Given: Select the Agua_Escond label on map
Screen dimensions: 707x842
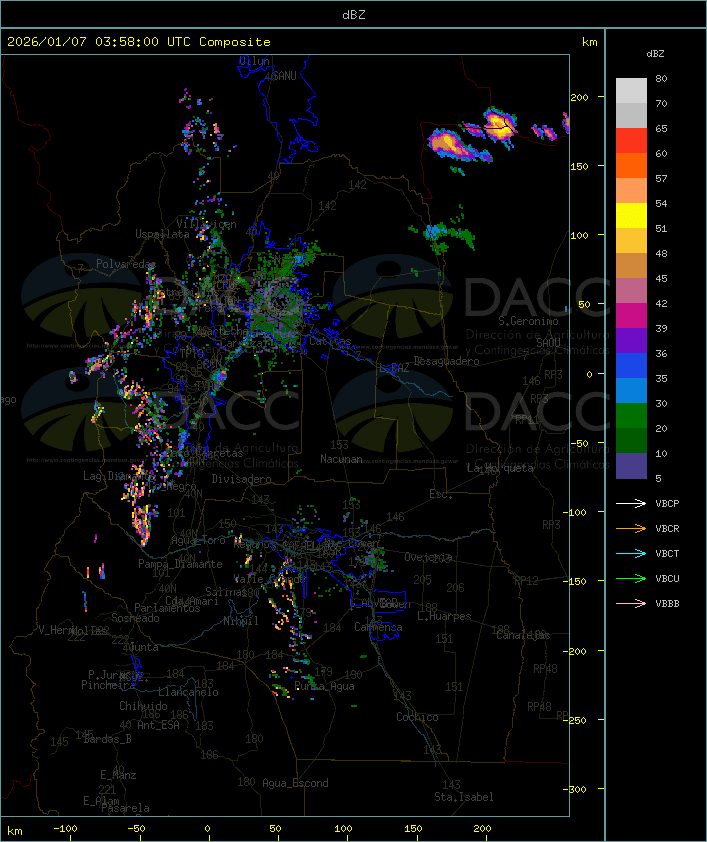Looking at the screenshot, I should click(295, 783).
